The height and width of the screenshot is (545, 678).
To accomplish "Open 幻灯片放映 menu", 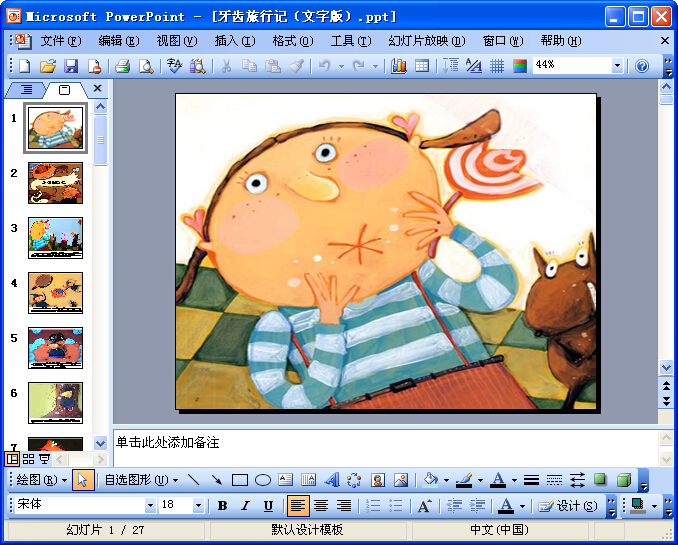I will 426,41.
